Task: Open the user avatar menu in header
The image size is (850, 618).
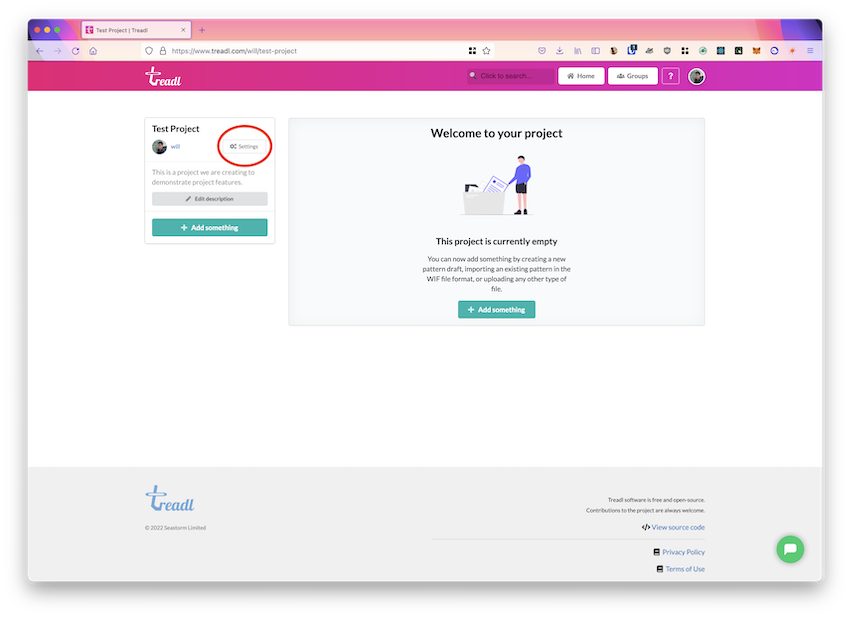Action: 697,76
